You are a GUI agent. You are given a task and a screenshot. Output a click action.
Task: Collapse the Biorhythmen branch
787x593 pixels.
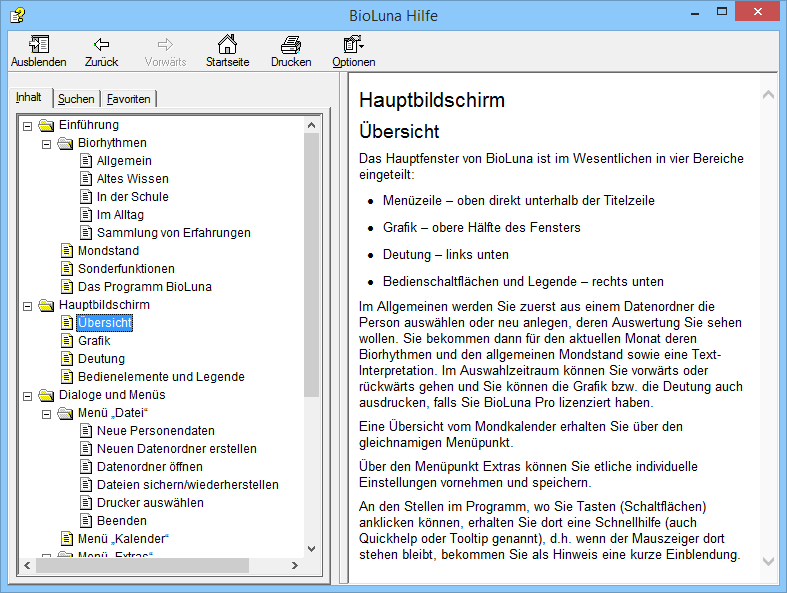coord(46,144)
